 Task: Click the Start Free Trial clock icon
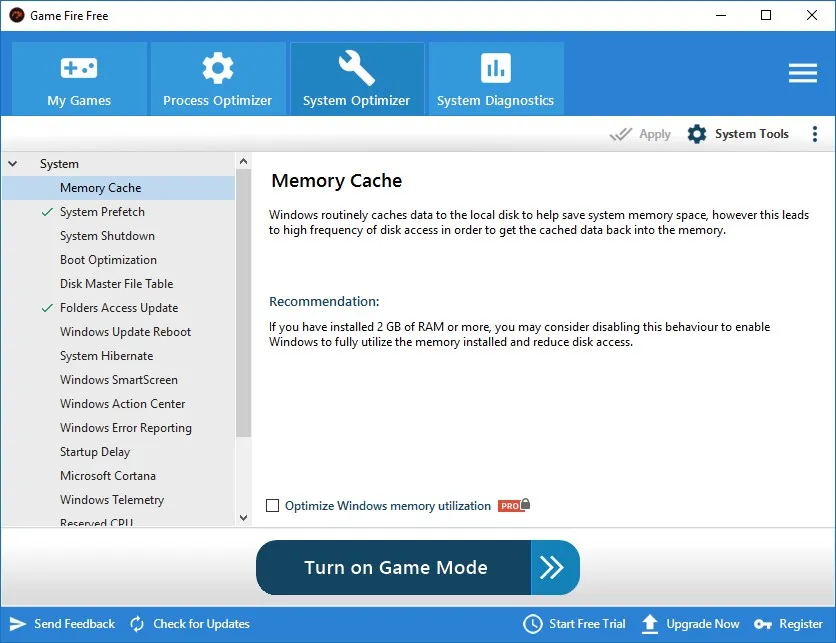click(x=532, y=624)
